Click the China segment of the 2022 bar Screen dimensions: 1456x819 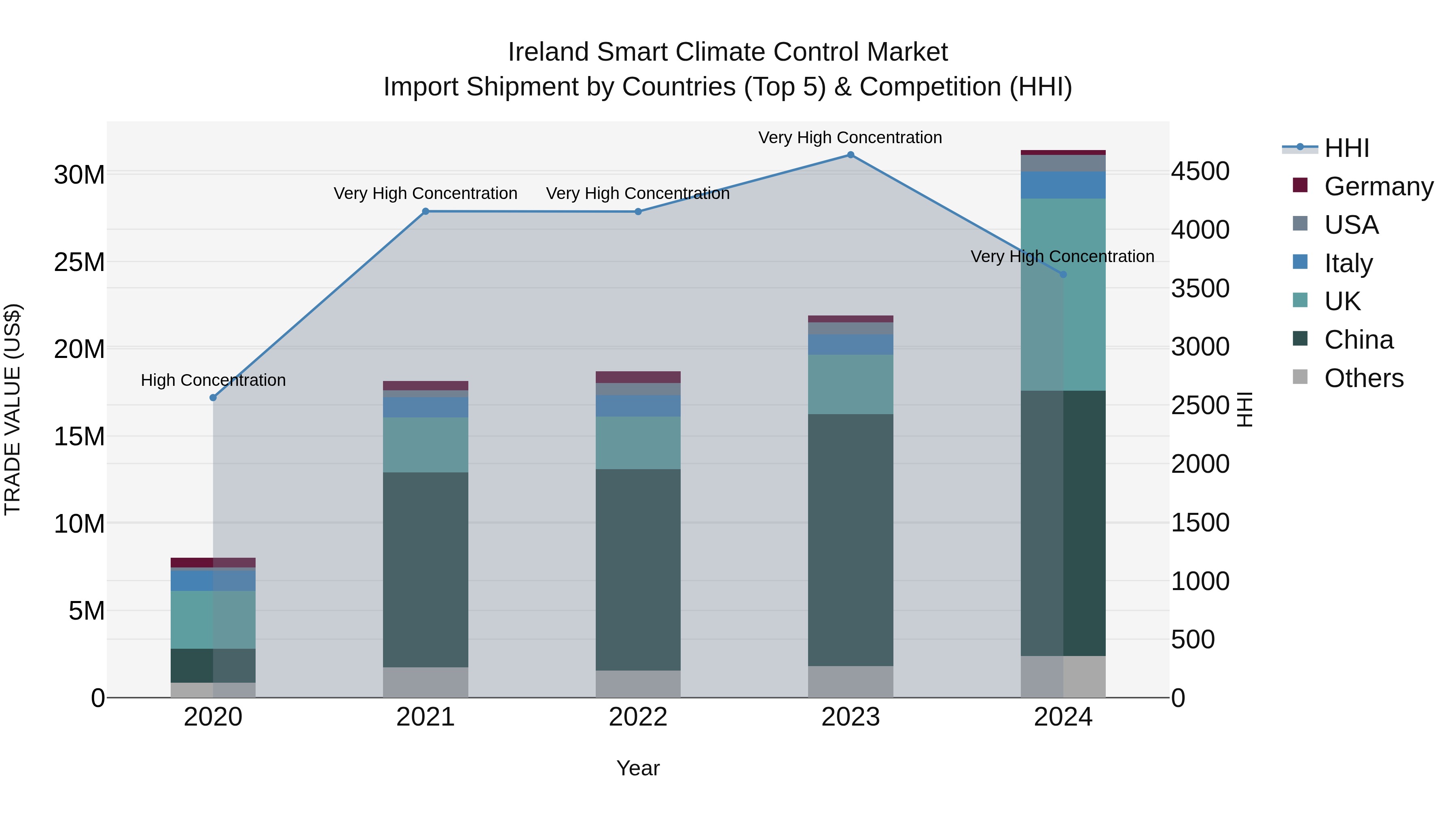tap(638, 570)
